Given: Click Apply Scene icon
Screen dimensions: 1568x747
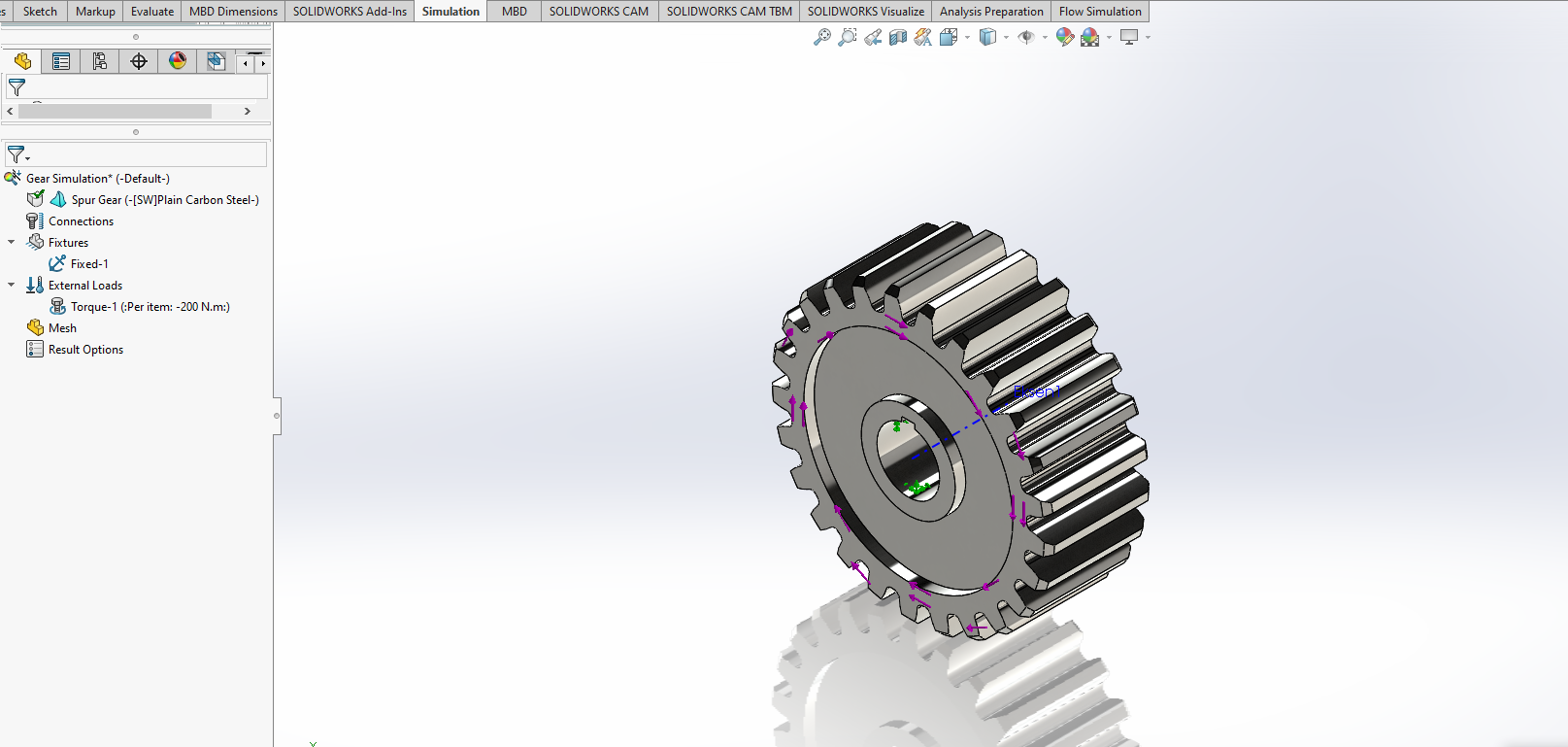Looking at the screenshot, I should [x=1090, y=37].
